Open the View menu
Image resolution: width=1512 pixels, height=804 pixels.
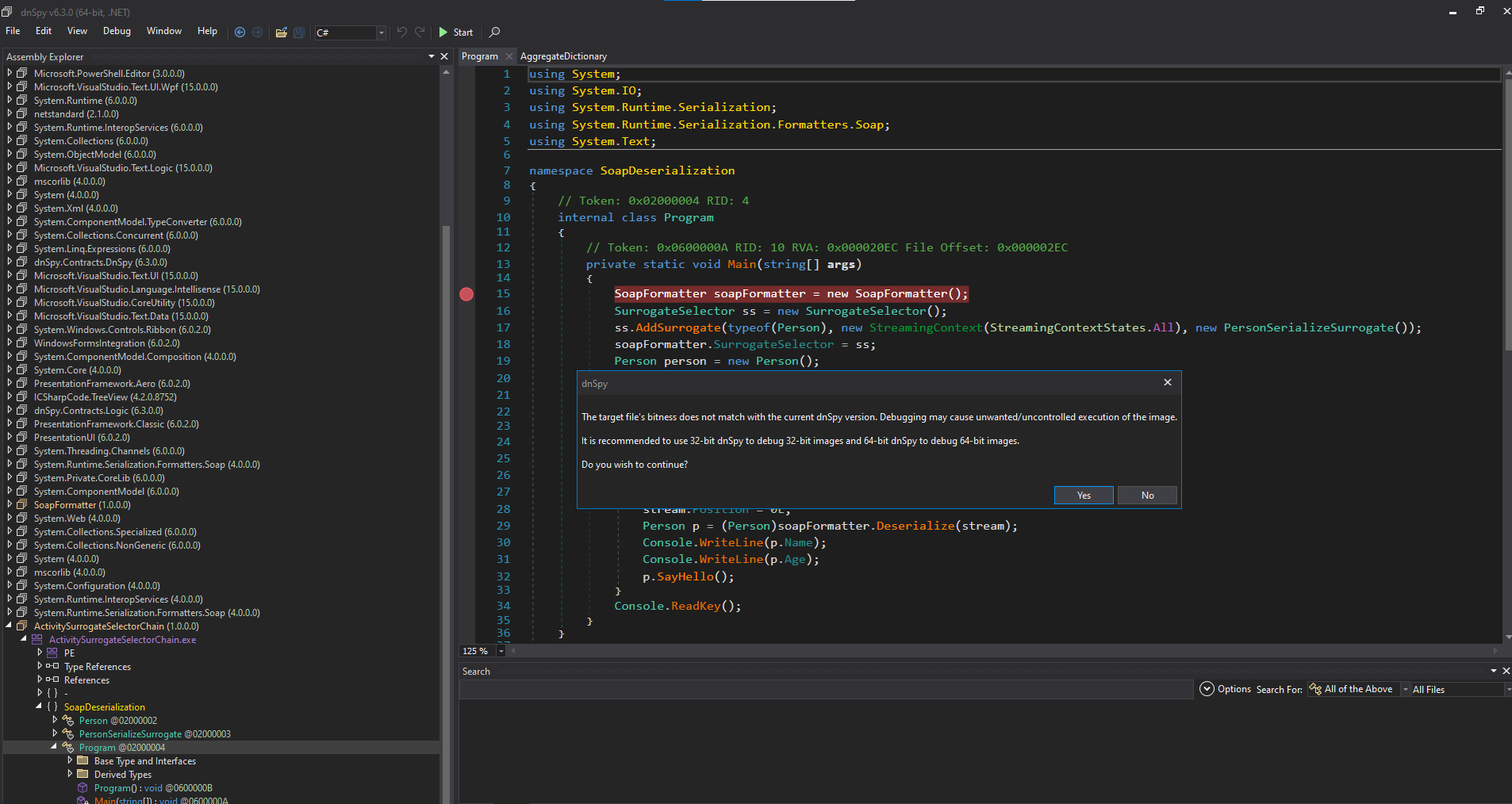(77, 31)
